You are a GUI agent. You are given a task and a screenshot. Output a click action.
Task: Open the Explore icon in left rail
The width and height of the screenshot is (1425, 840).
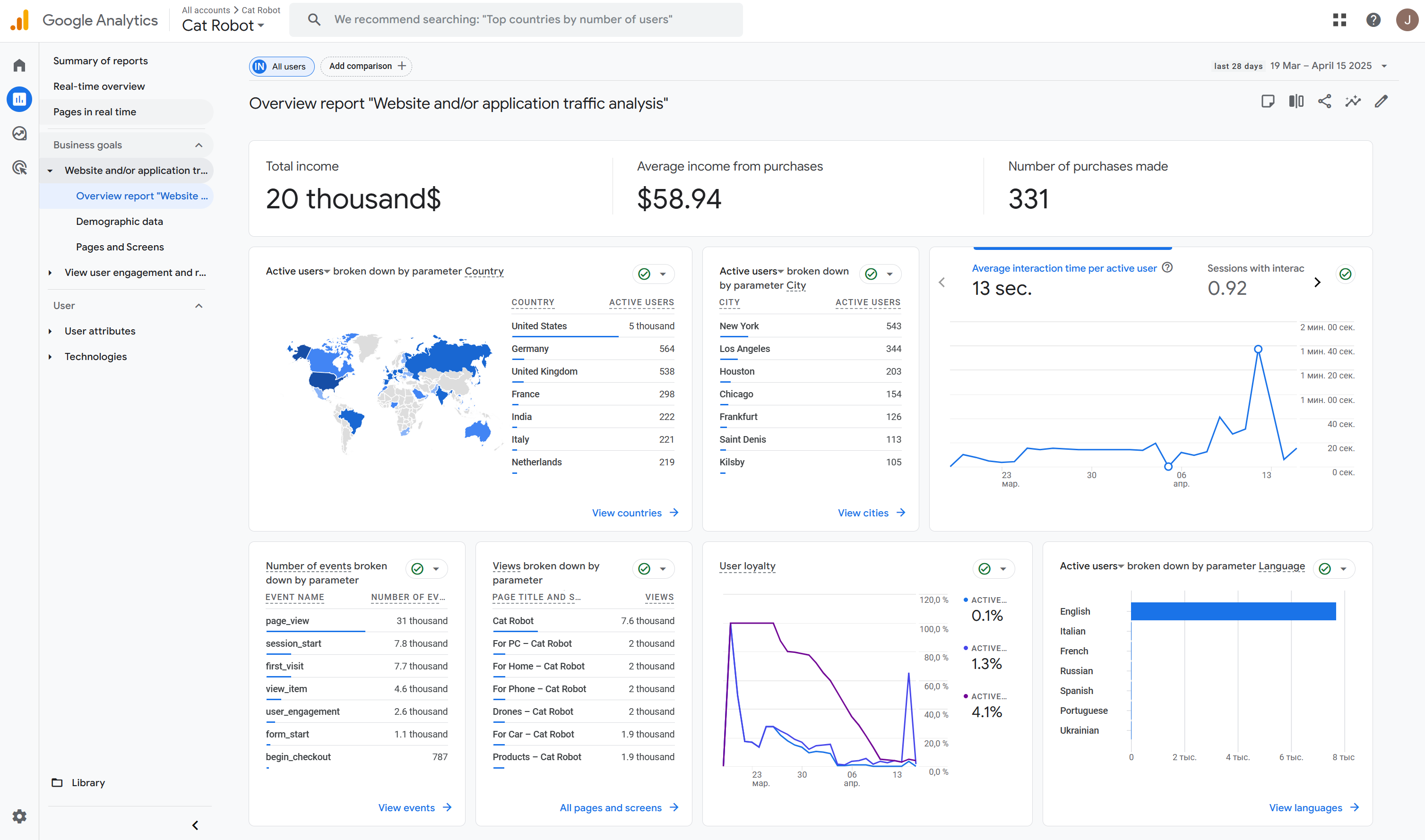[19, 134]
